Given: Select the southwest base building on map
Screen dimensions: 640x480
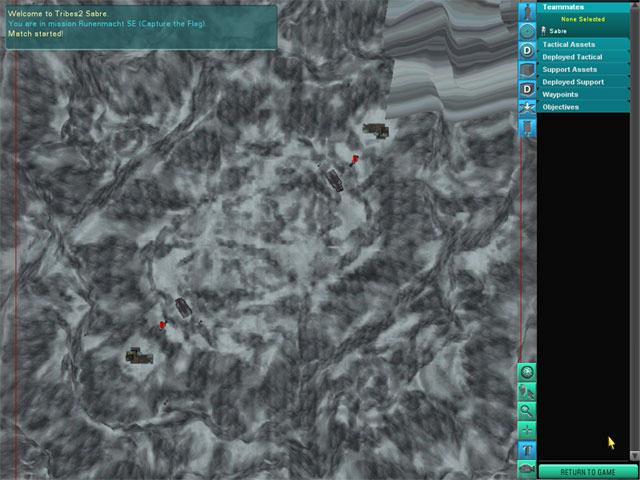Looking at the screenshot, I should (139, 356).
